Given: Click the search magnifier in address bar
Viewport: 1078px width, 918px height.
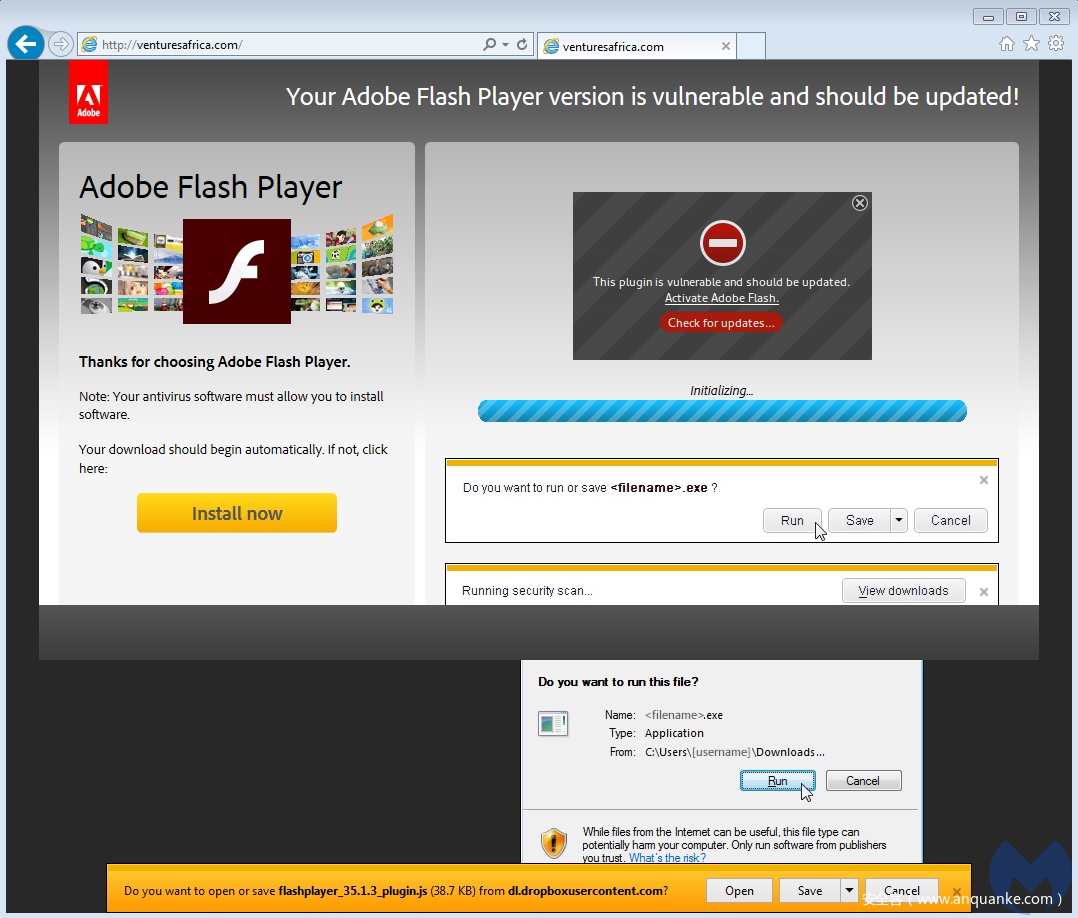Looking at the screenshot, I should tap(489, 45).
